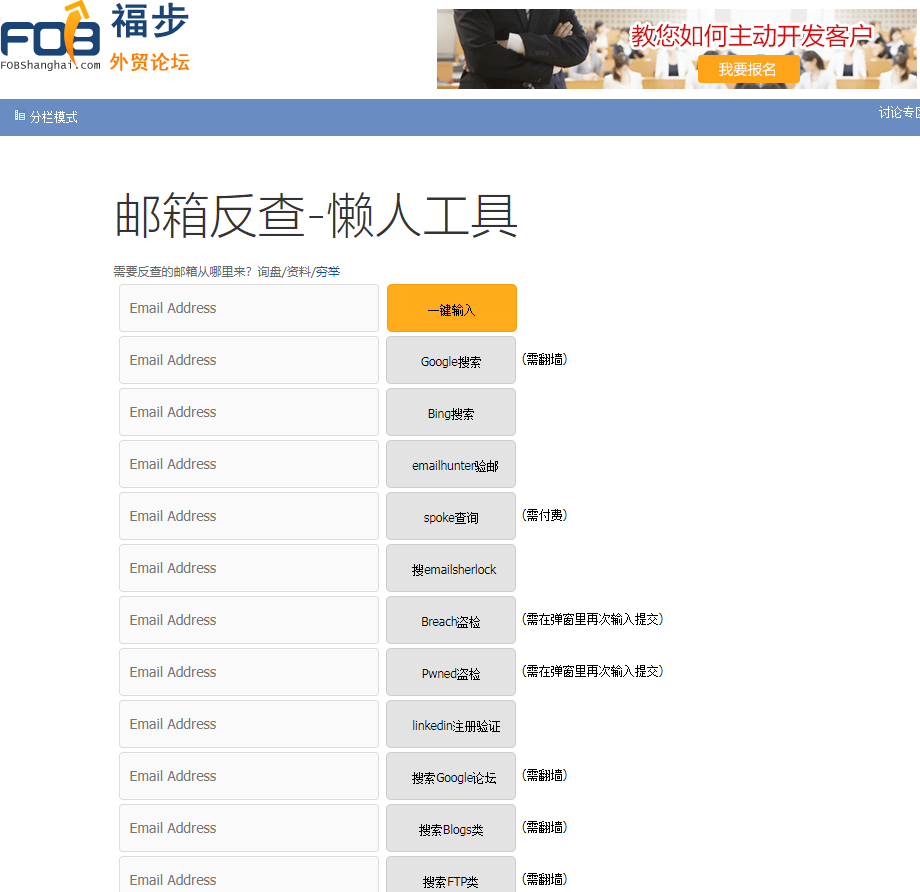Image resolution: width=920 pixels, height=892 pixels.
Task: Click the first Email Address input field
Action: 248,308
